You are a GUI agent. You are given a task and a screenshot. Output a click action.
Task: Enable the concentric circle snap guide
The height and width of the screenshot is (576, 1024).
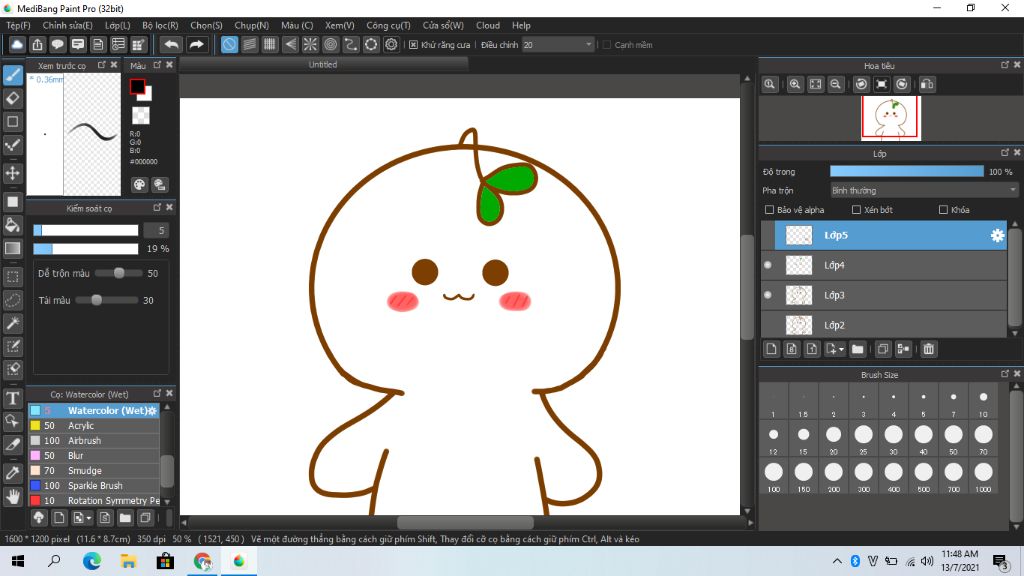(330, 44)
